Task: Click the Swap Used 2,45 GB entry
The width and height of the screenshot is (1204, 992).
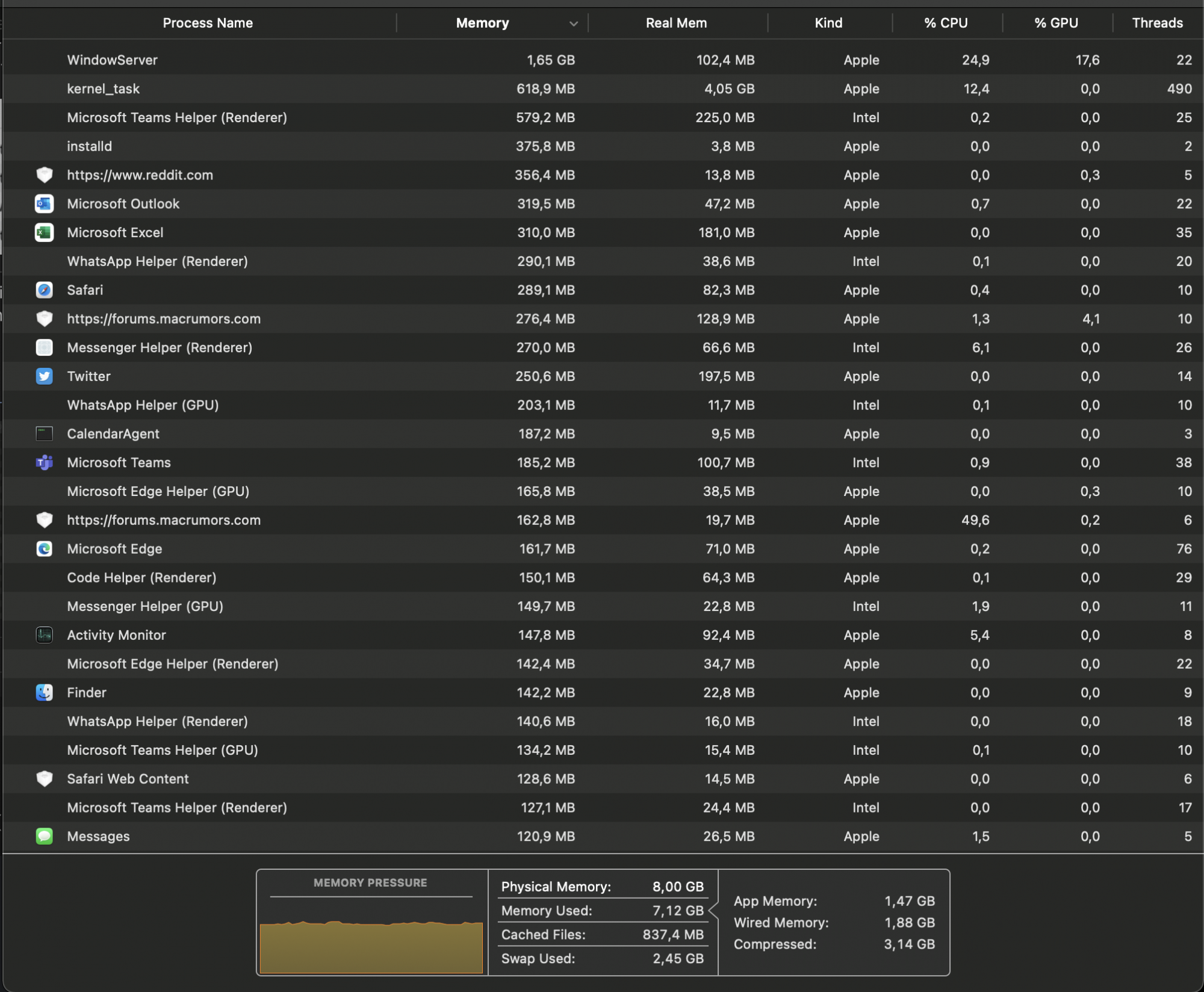Action: click(x=602, y=959)
